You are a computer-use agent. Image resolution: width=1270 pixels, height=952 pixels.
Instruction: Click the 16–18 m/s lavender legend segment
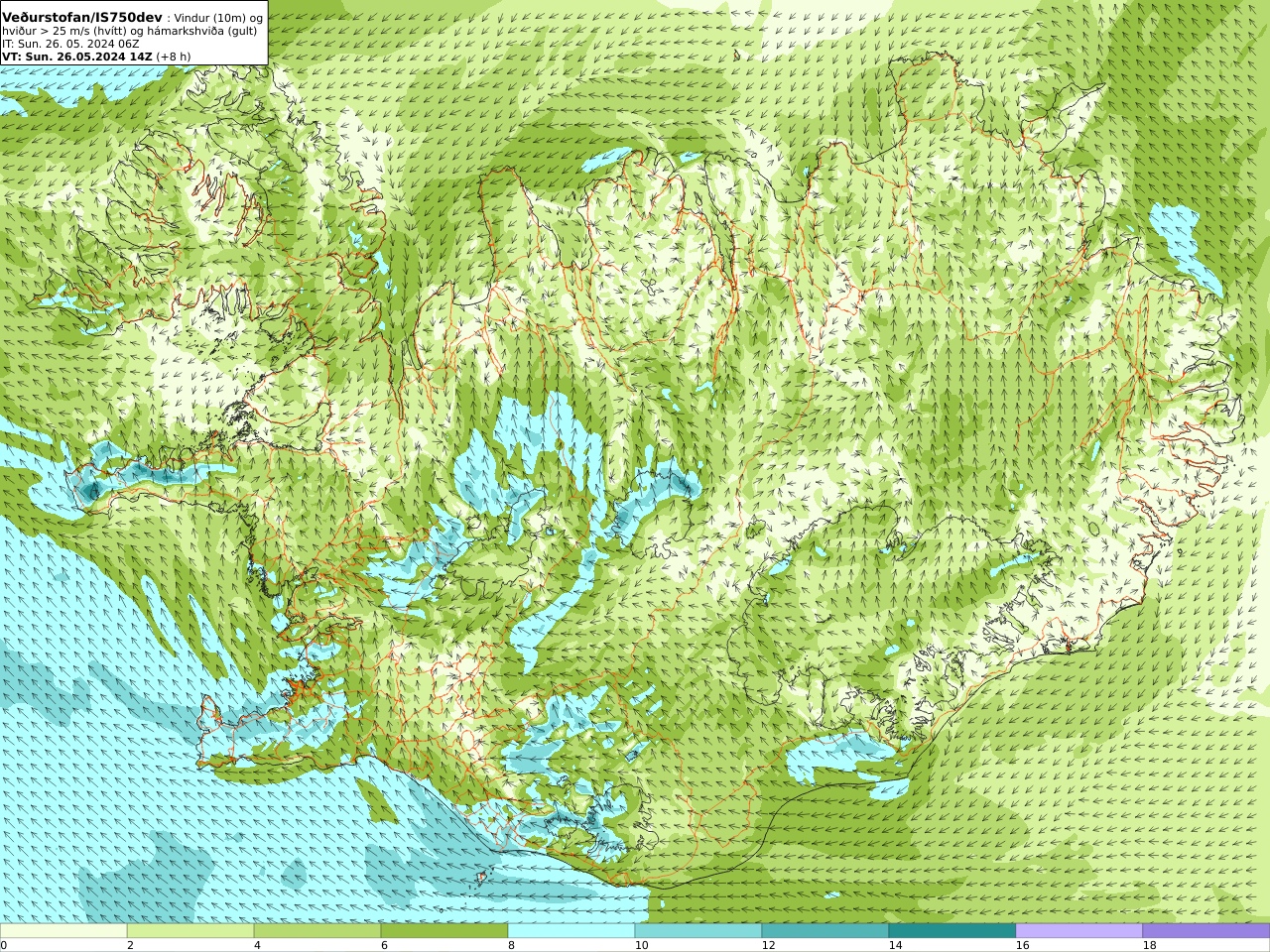(x=1079, y=931)
